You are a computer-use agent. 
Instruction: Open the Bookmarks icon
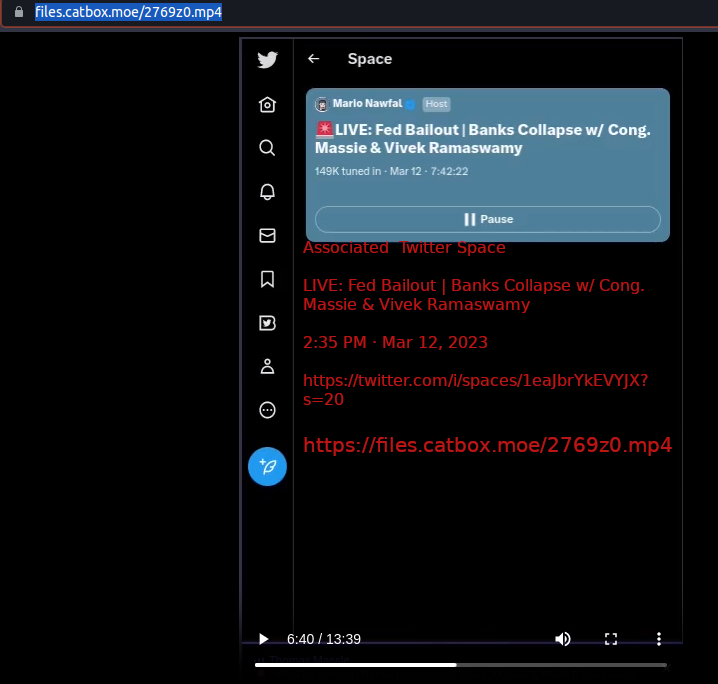(x=267, y=279)
